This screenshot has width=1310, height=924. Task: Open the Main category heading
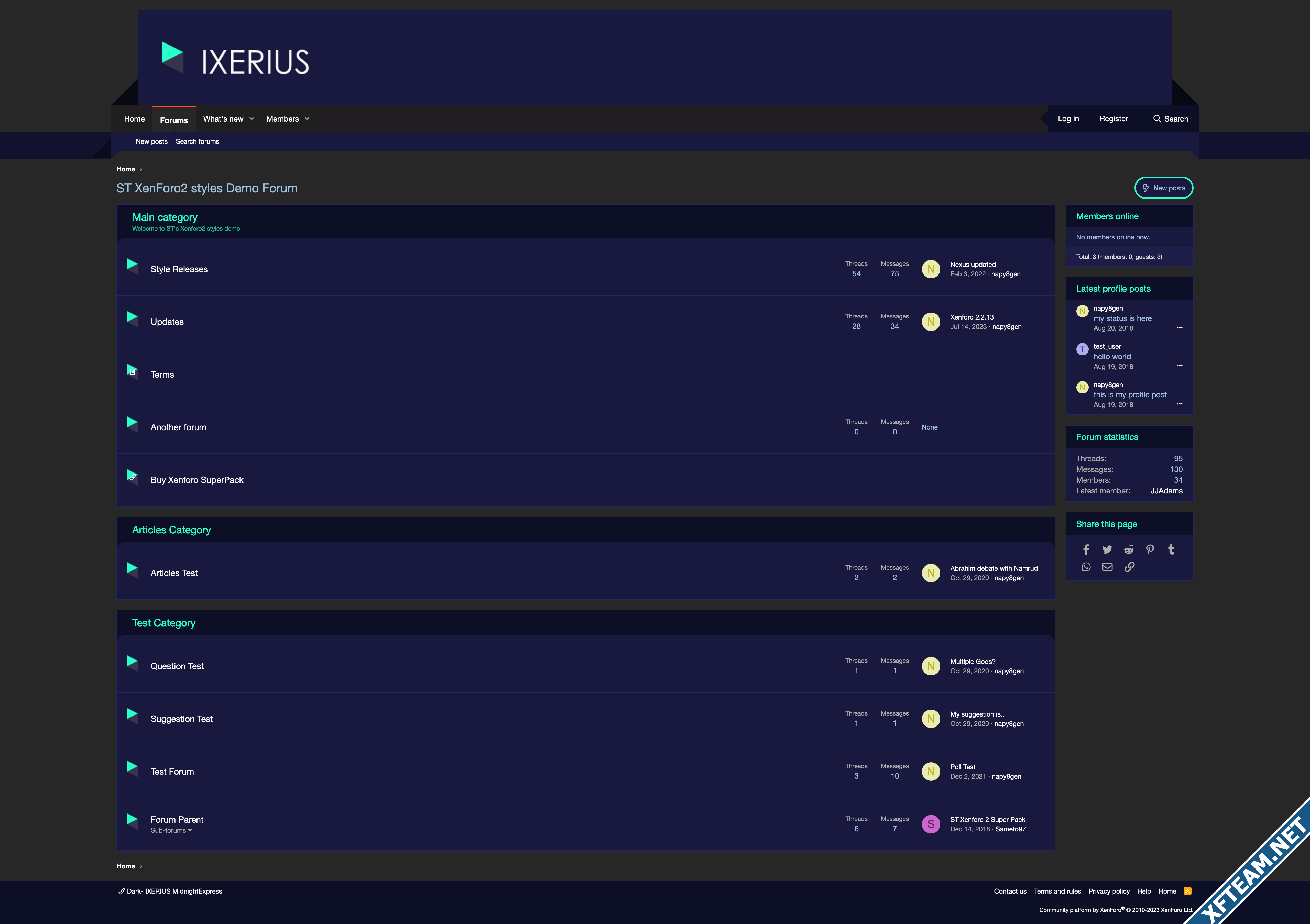click(x=165, y=217)
